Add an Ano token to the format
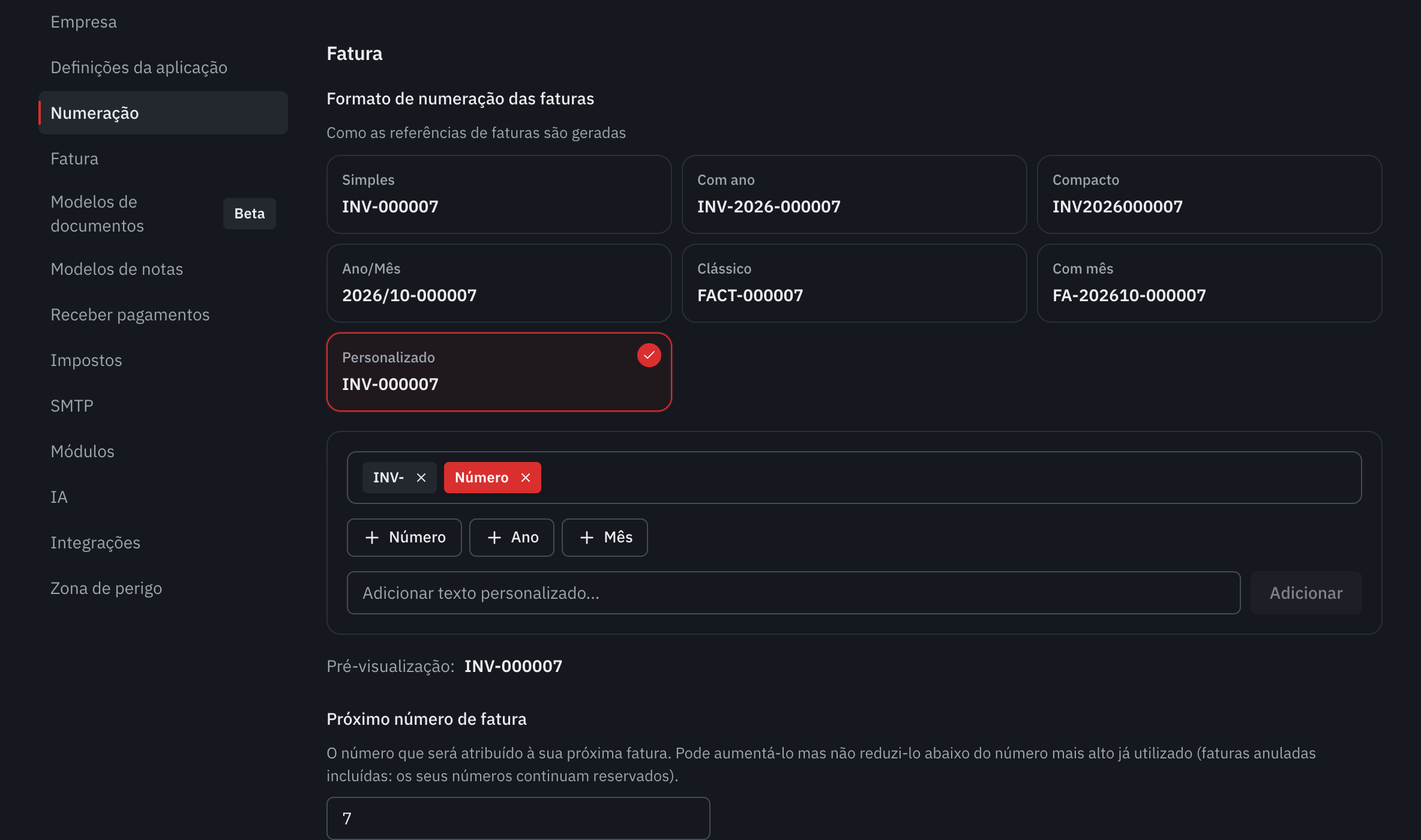Viewport: 1421px width, 840px height. tap(512, 538)
